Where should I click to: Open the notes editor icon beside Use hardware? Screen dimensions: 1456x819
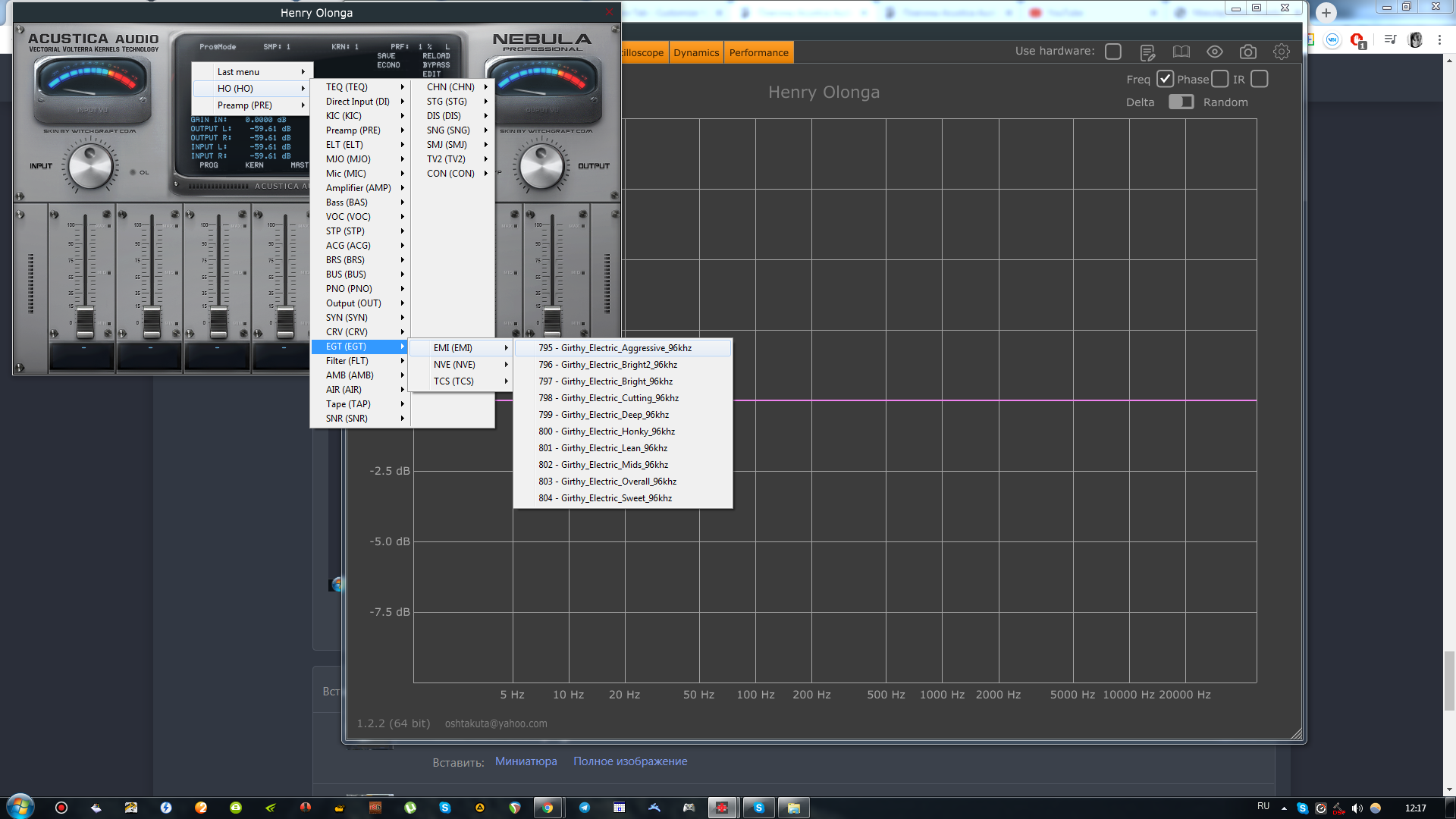[x=1147, y=52]
